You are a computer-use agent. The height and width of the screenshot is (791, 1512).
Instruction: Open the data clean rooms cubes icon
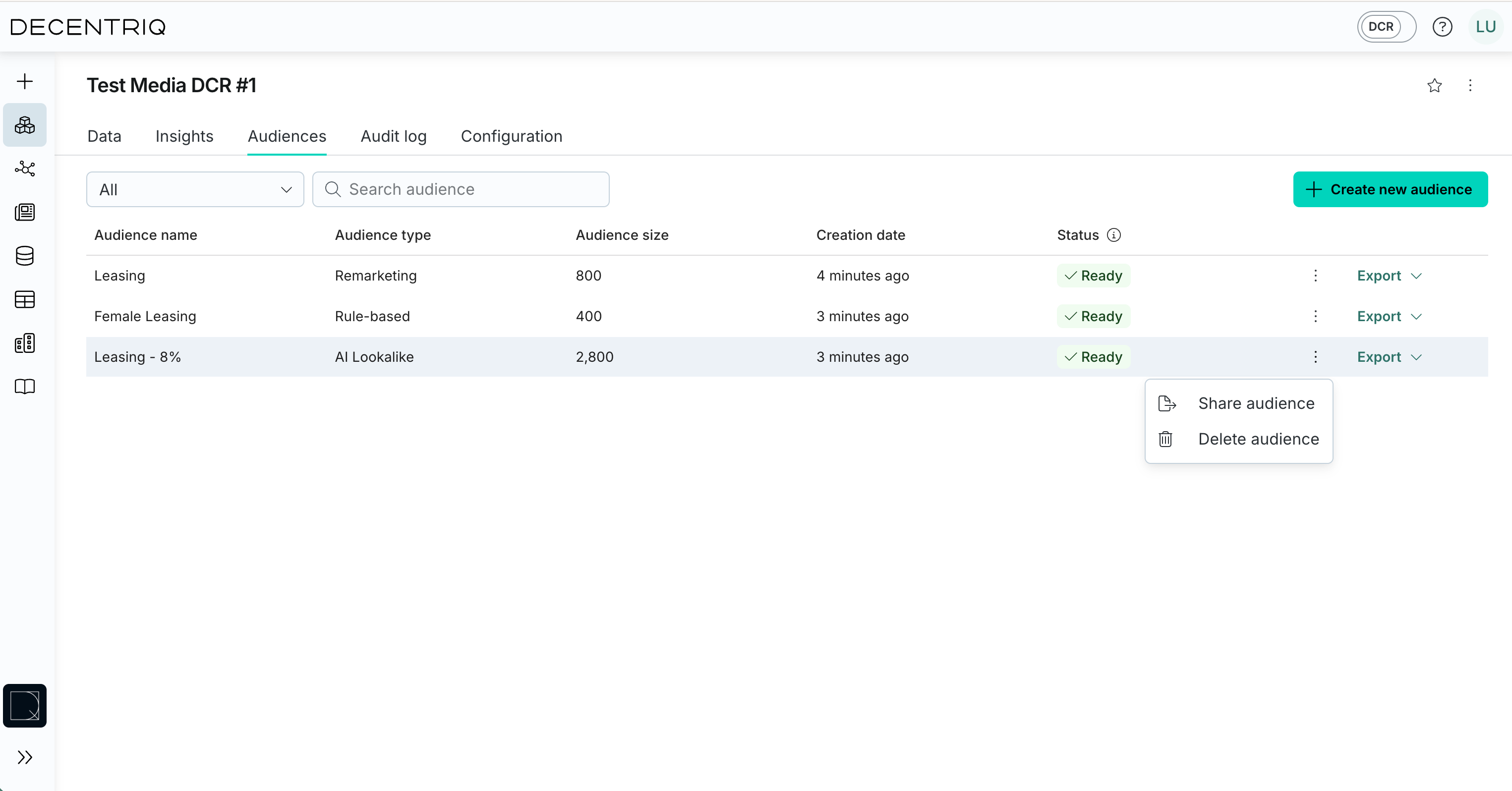(25, 125)
